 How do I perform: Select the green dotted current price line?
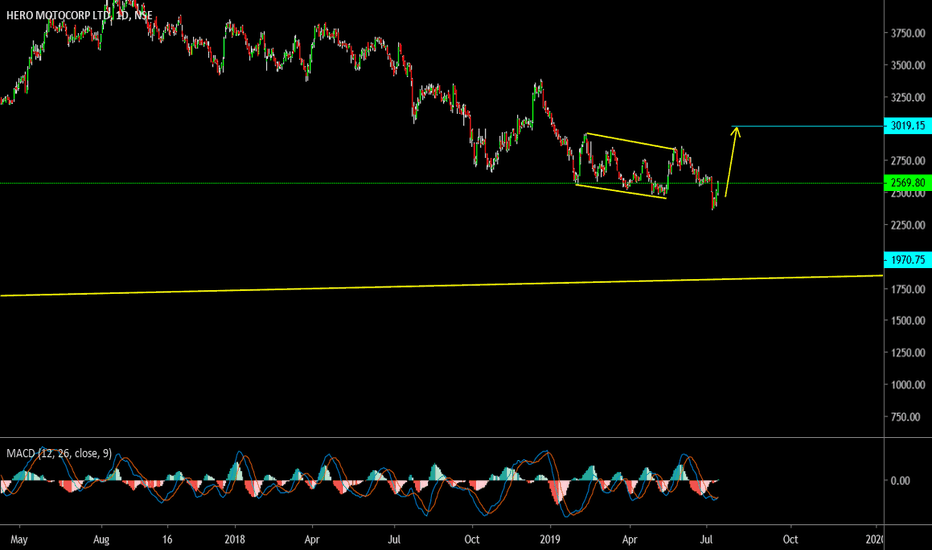tap(441, 183)
